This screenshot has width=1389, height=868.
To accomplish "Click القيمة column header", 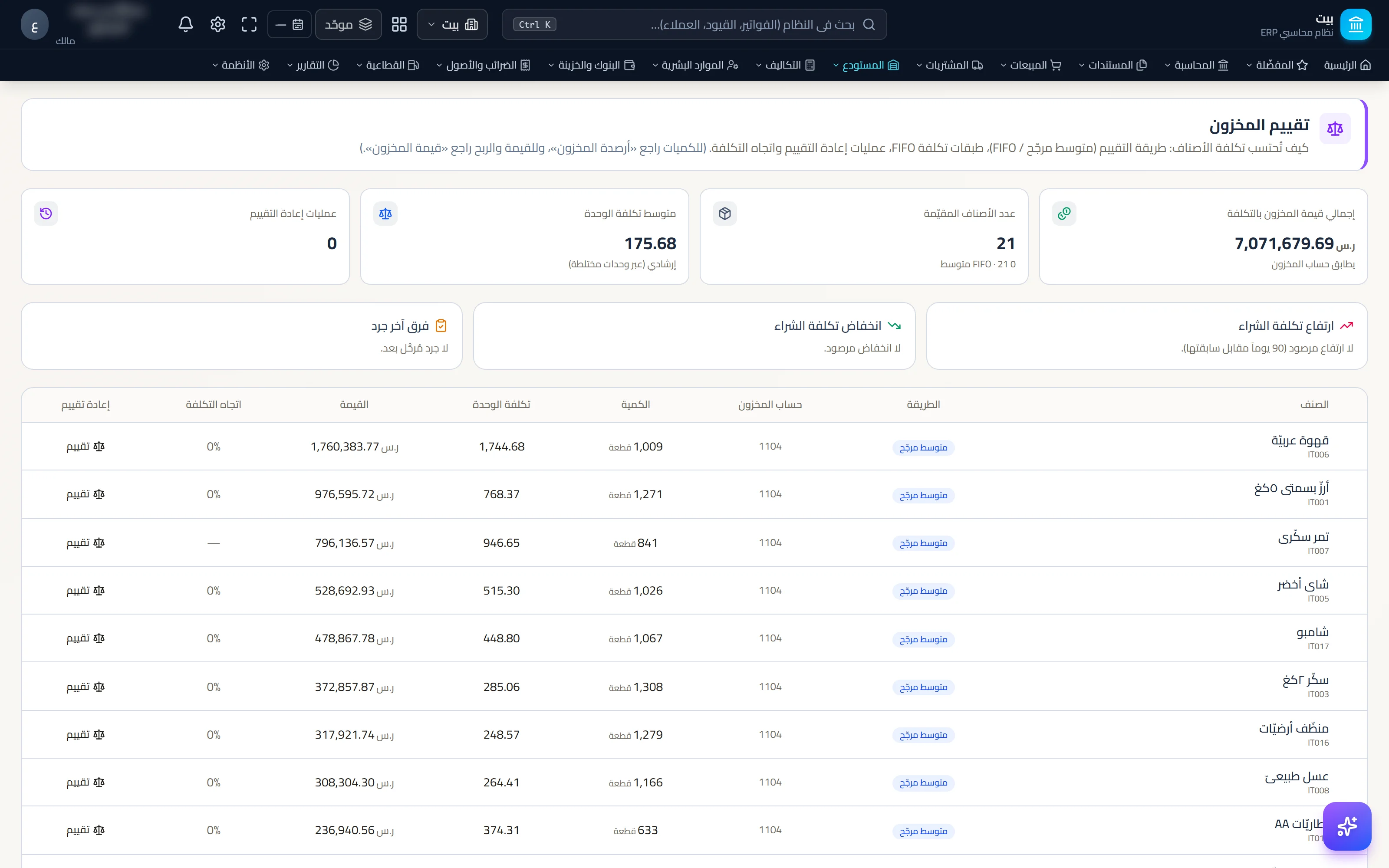I will (x=354, y=404).
